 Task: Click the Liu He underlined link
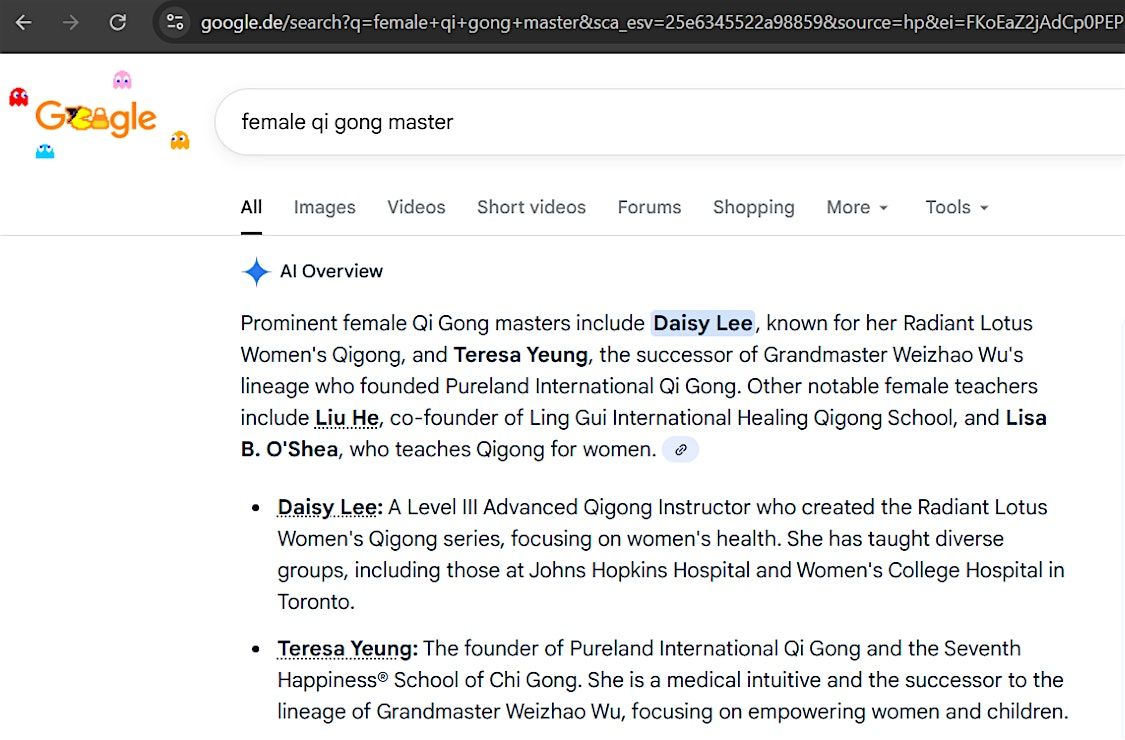(x=346, y=418)
